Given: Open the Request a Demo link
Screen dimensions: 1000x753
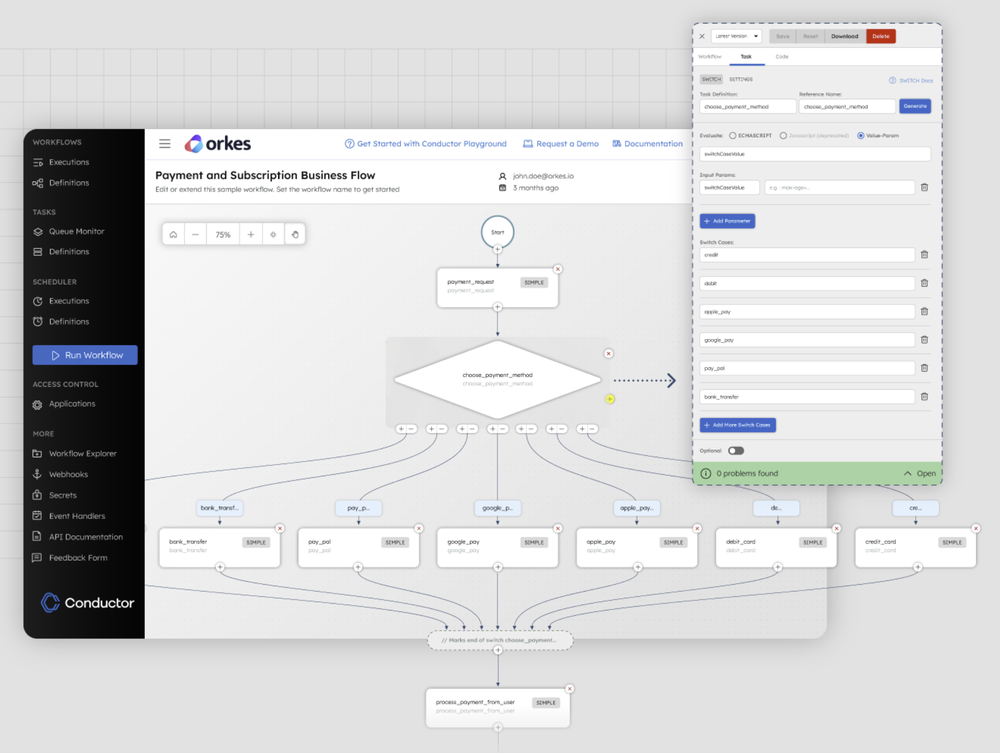Looking at the screenshot, I should point(561,144).
